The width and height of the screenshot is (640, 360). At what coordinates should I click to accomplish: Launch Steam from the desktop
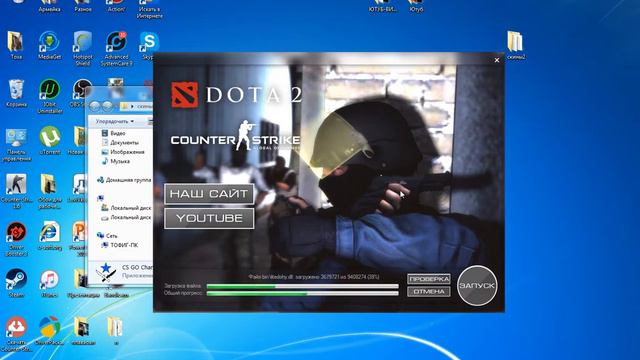[x=16, y=283]
